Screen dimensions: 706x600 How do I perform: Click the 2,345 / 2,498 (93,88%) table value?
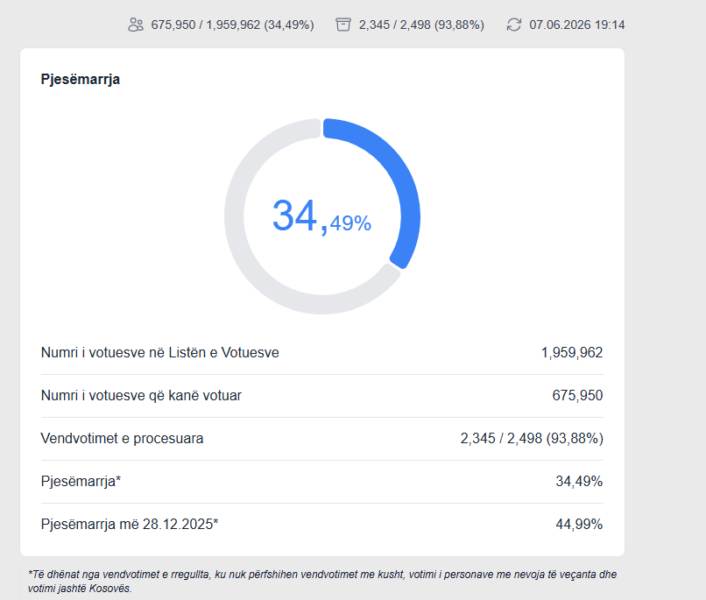pyautogui.click(x=532, y=438)
